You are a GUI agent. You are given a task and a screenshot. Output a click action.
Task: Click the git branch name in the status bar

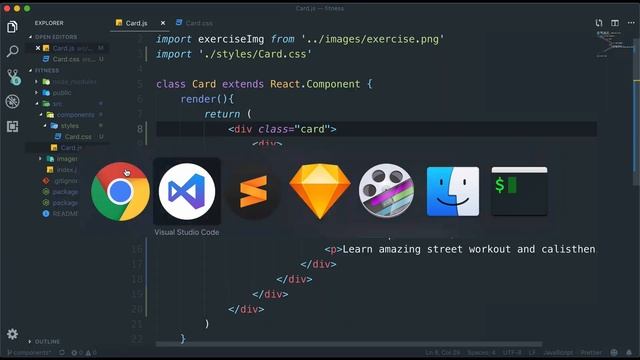pos(29,352)
